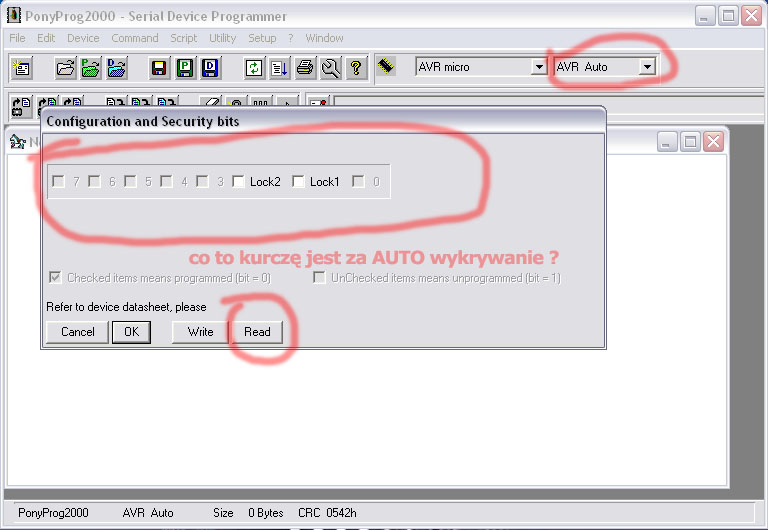768x530 pixels.
Task: Click the chip icon beside AVR micro
Action: pyautogui.click(x=386, y=66)
